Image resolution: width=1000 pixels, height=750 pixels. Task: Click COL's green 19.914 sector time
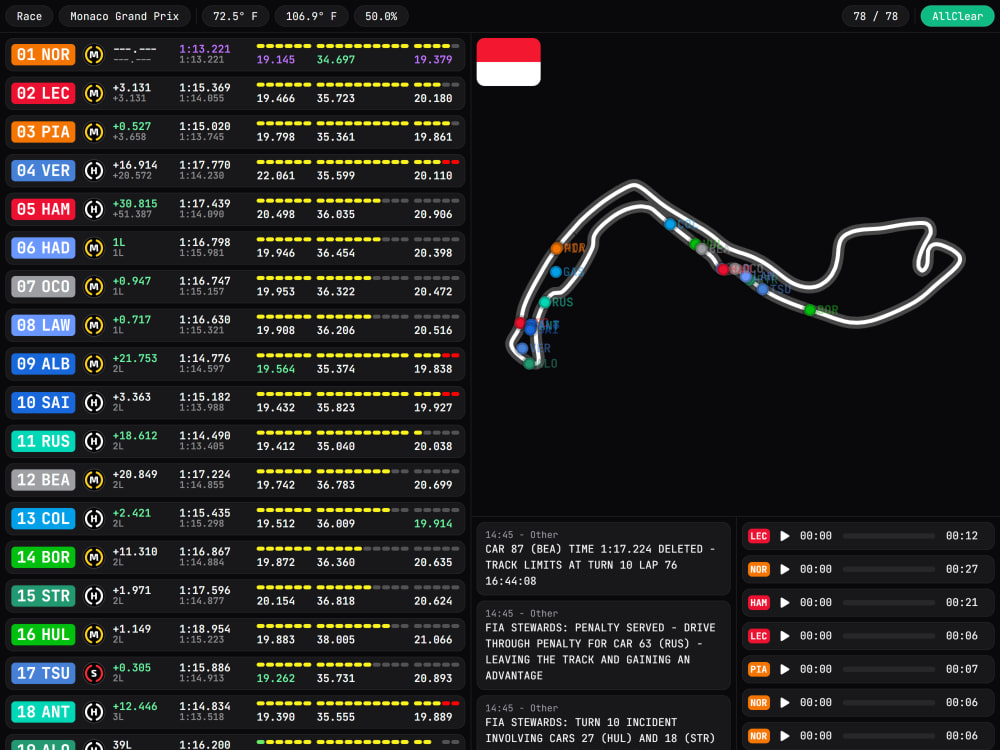tap(433, 524)
